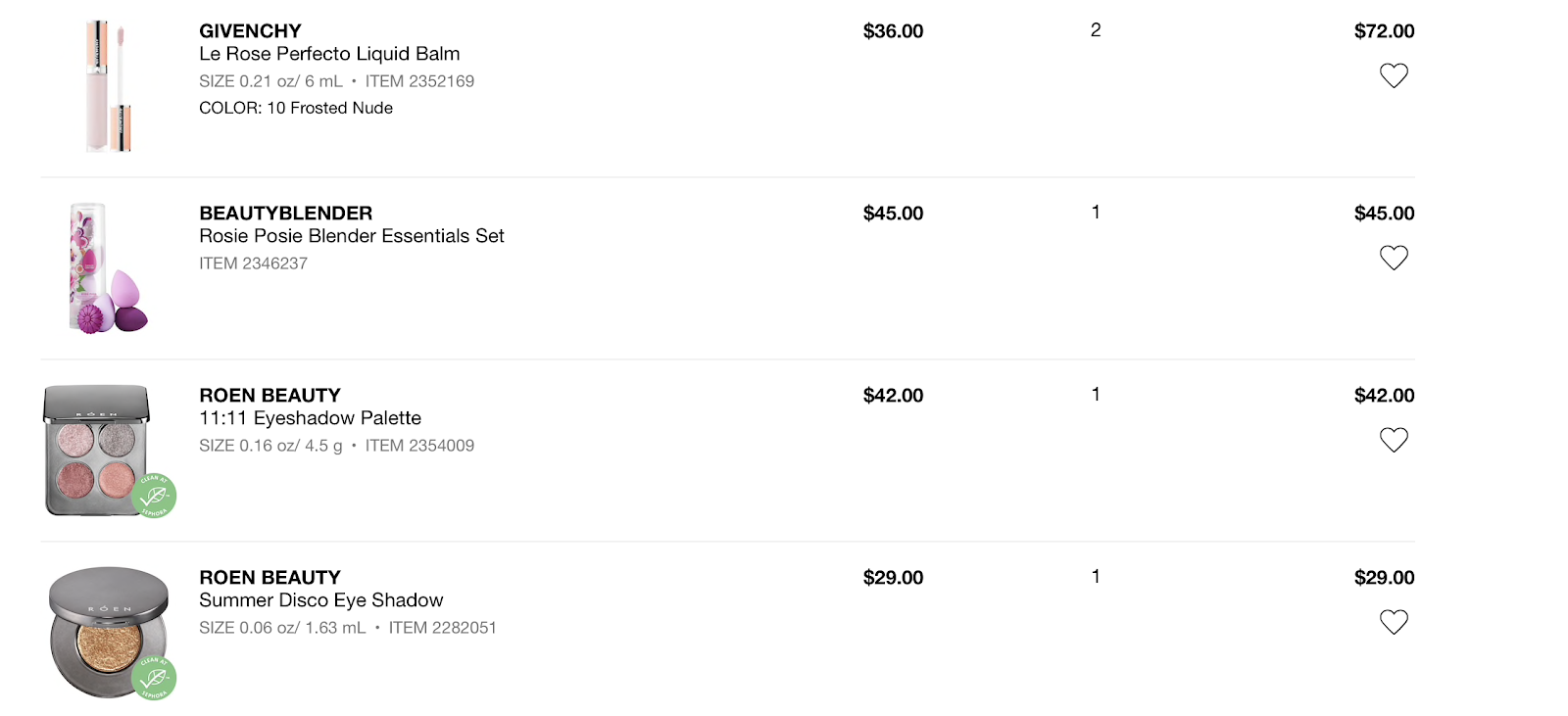Open 11:11 Eyeshadow Palette product link
The image size is (1568, 716).
point(310,418)
